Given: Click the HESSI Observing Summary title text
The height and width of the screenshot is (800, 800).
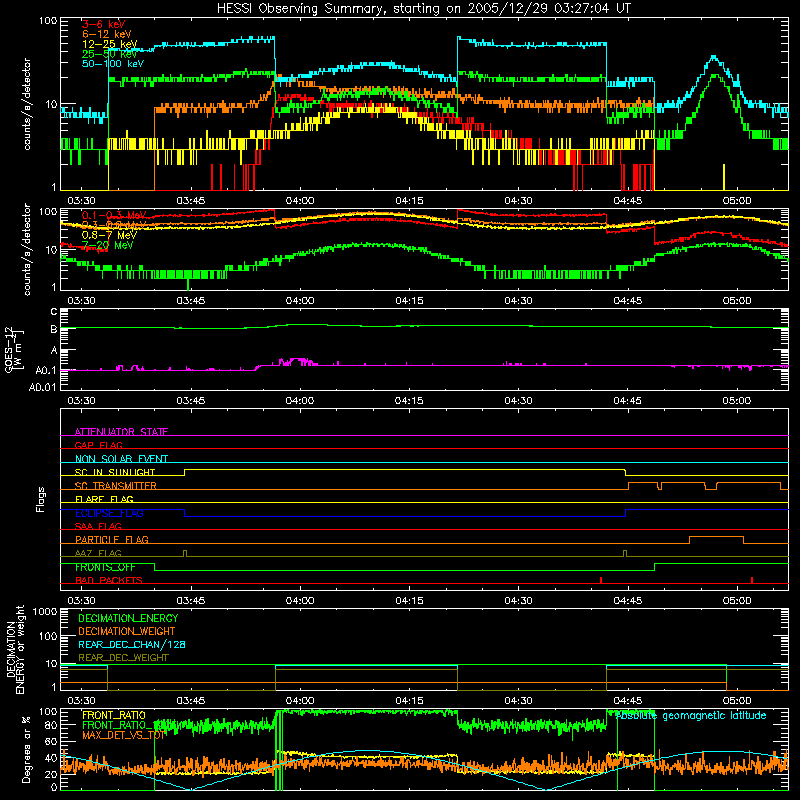Looking at the screenshot, I should tap(423, 9).
